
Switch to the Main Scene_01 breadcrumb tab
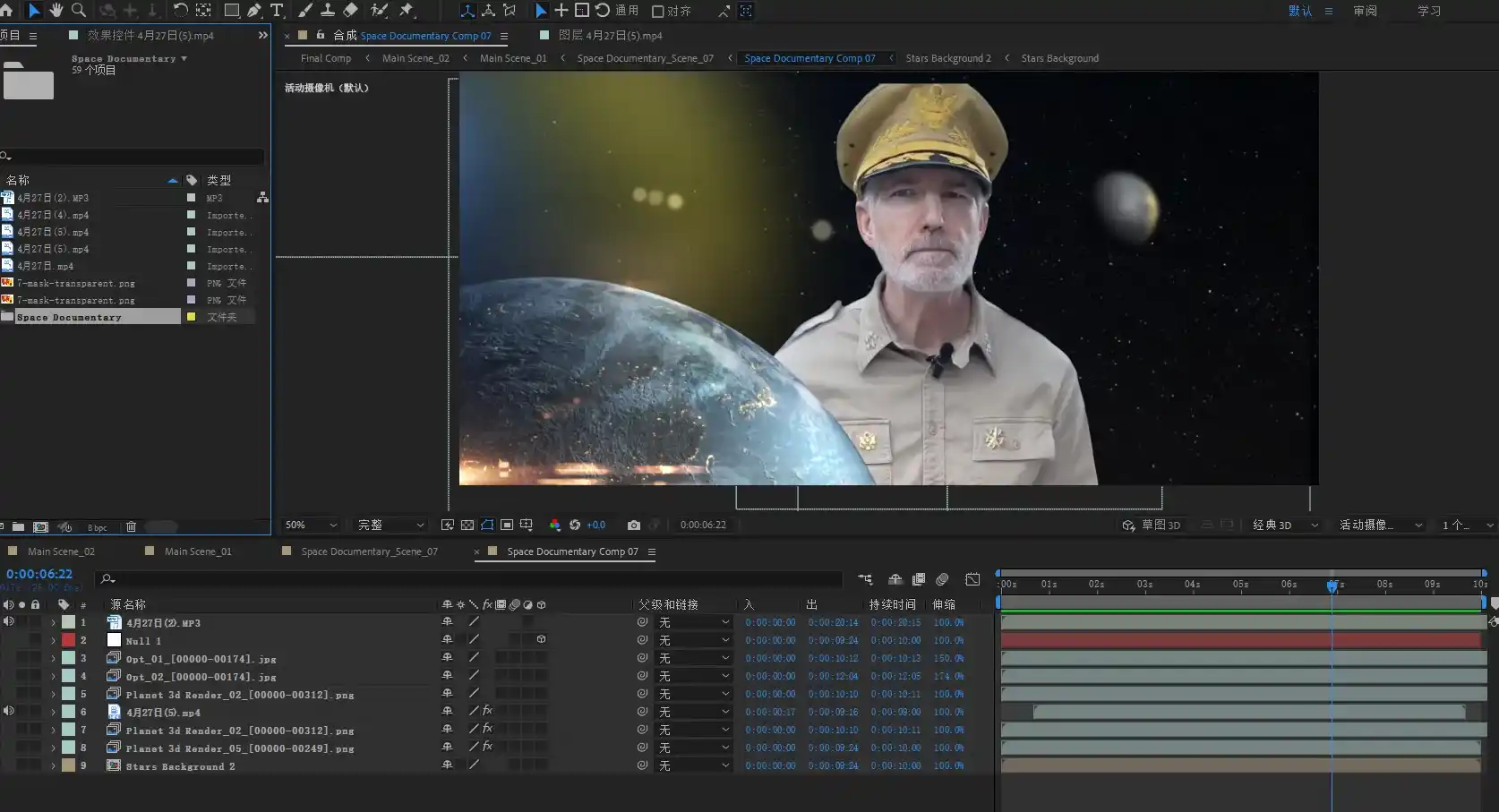click(x=512, y=58)
